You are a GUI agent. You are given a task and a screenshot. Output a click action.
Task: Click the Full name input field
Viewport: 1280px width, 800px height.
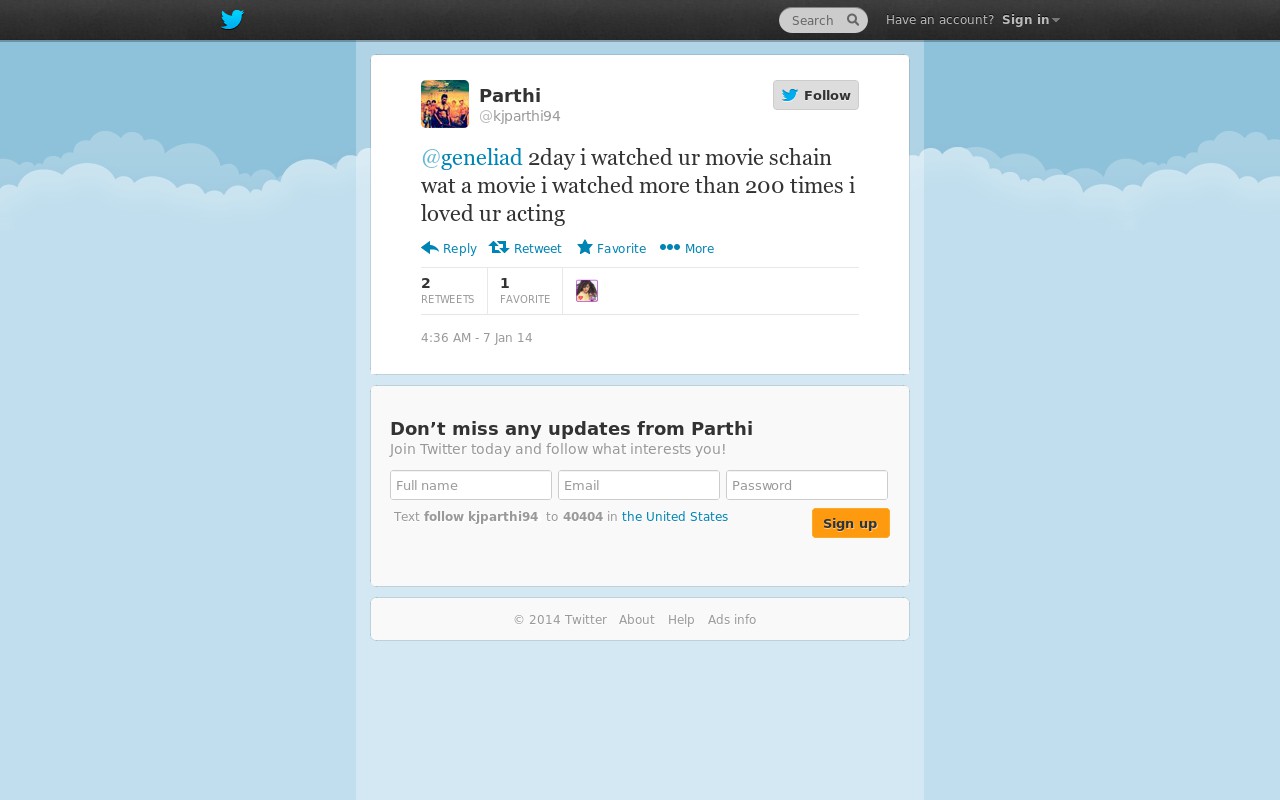point(471,485)
